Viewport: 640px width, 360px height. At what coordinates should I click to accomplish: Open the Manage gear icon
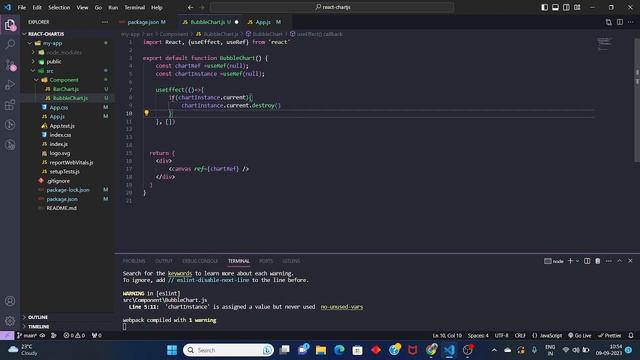pos(10,321)
